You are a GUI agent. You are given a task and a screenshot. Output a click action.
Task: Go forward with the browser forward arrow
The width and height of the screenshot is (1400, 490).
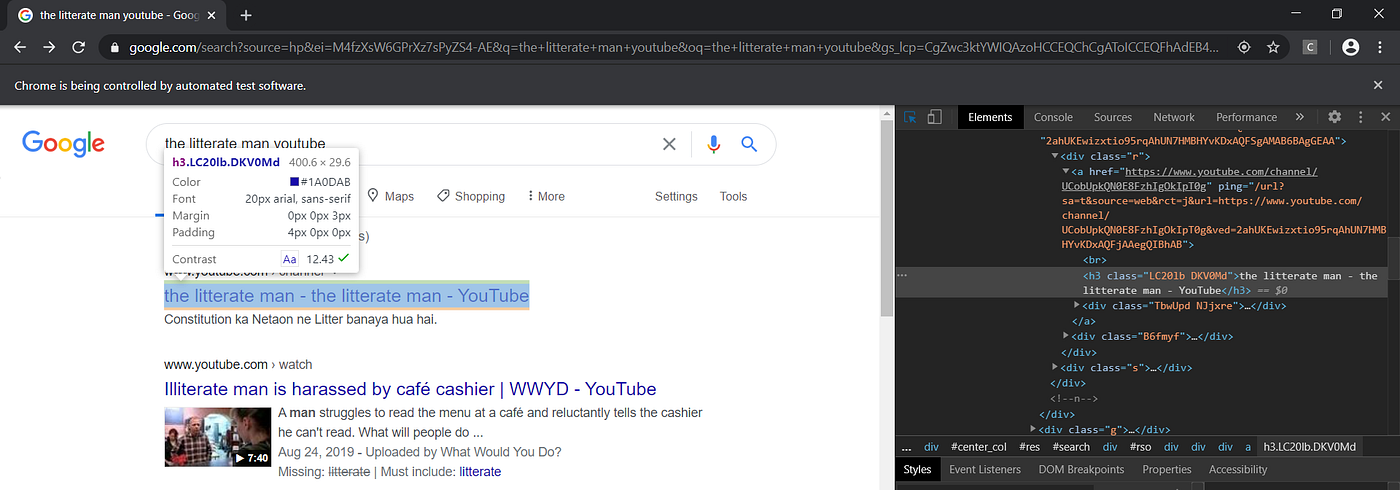pos(49,47)
